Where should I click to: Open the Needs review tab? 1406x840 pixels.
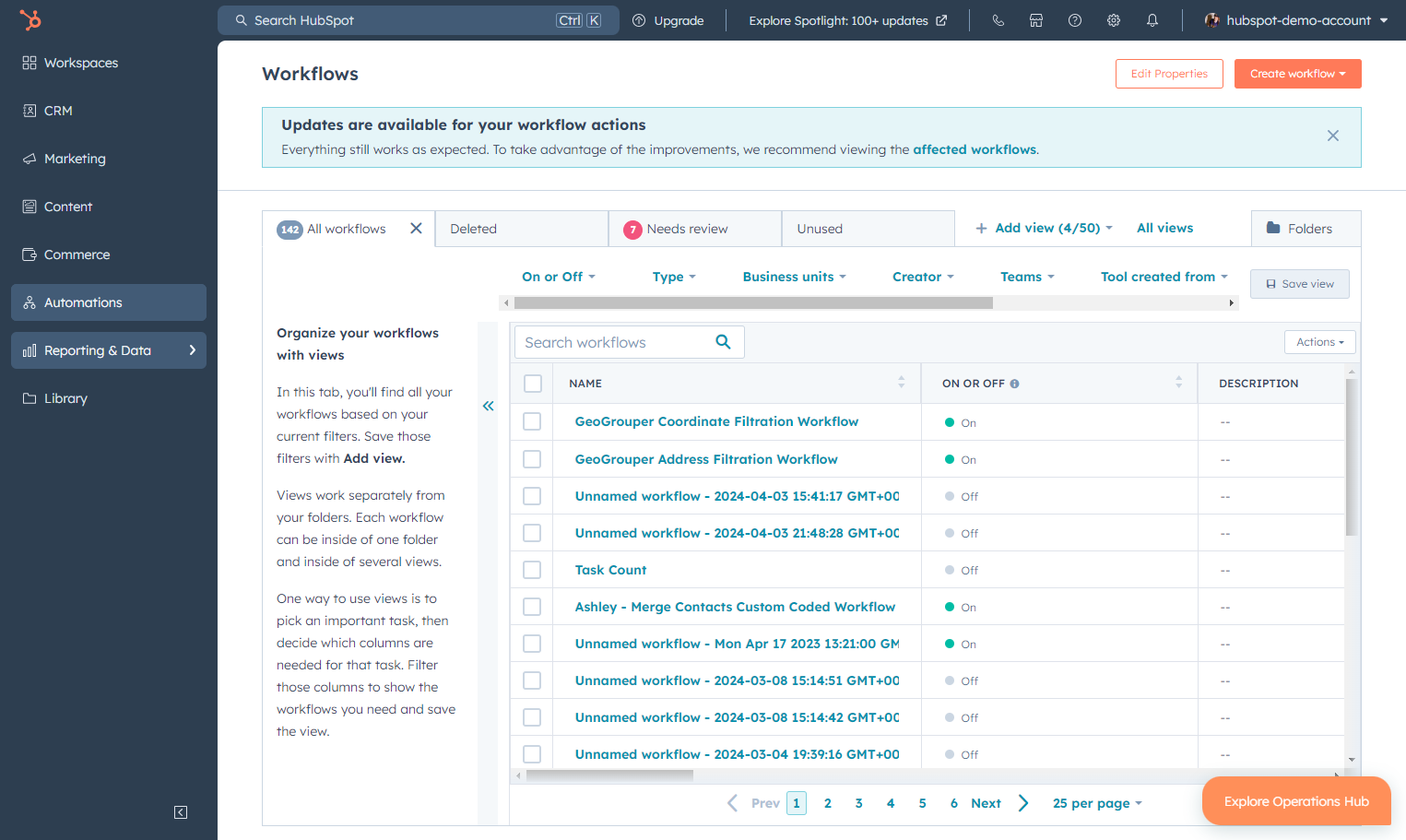pyautogui.click(x=695, y=229)
